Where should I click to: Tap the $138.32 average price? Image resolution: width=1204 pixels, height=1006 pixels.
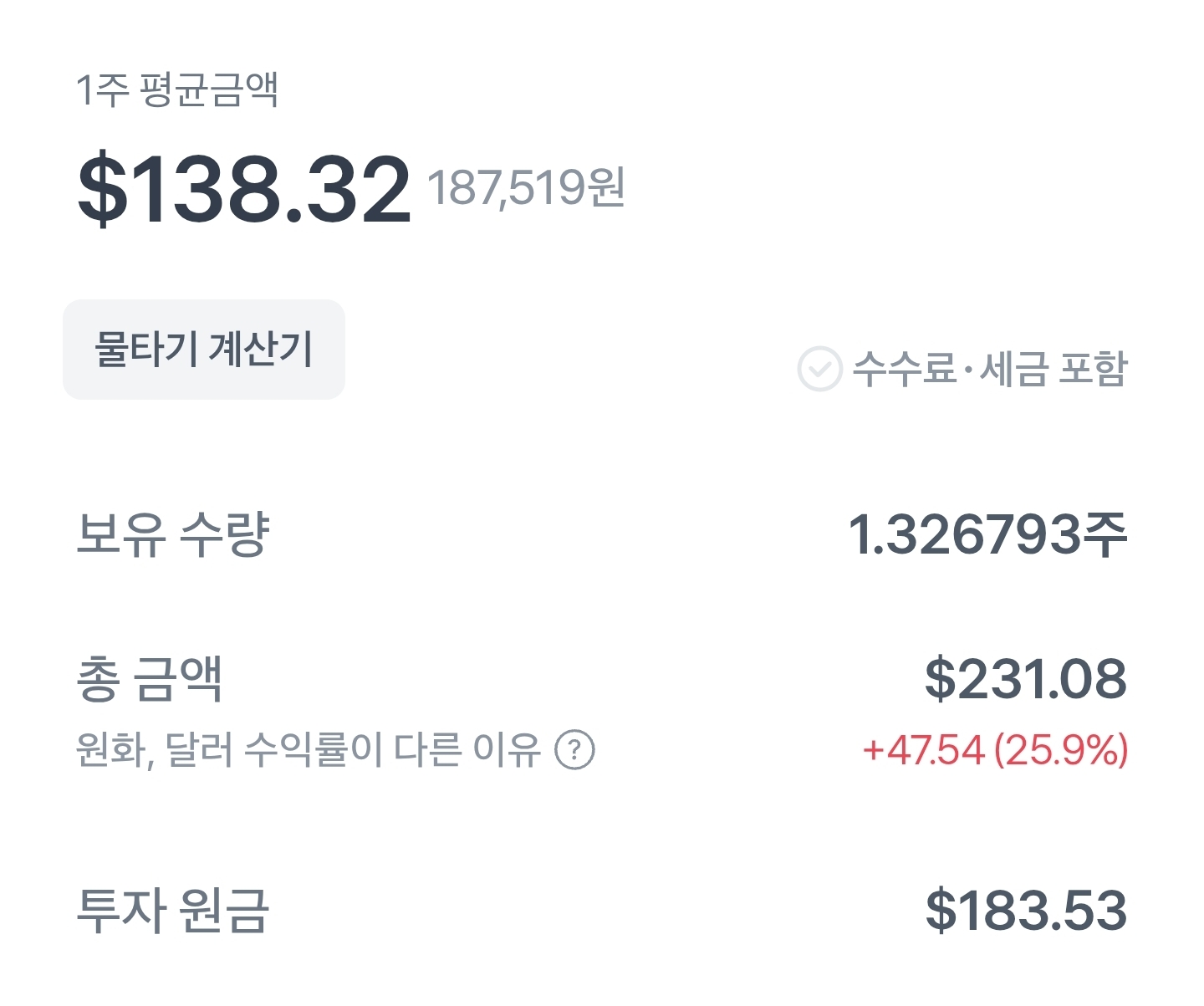[244, 190]
